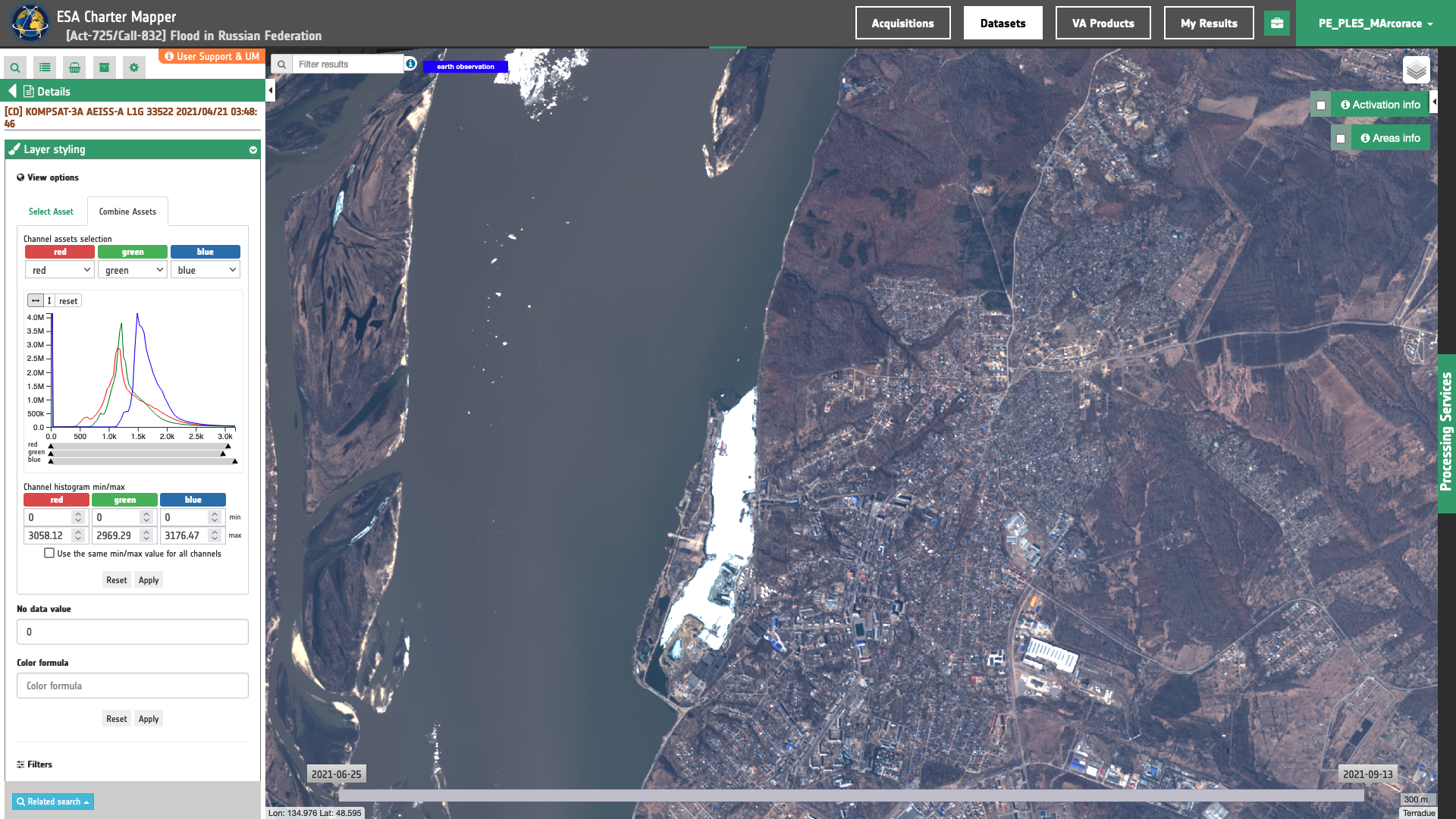Open the red channel asset dropdown
The image size is (1456, 819).
click(60, 270)
